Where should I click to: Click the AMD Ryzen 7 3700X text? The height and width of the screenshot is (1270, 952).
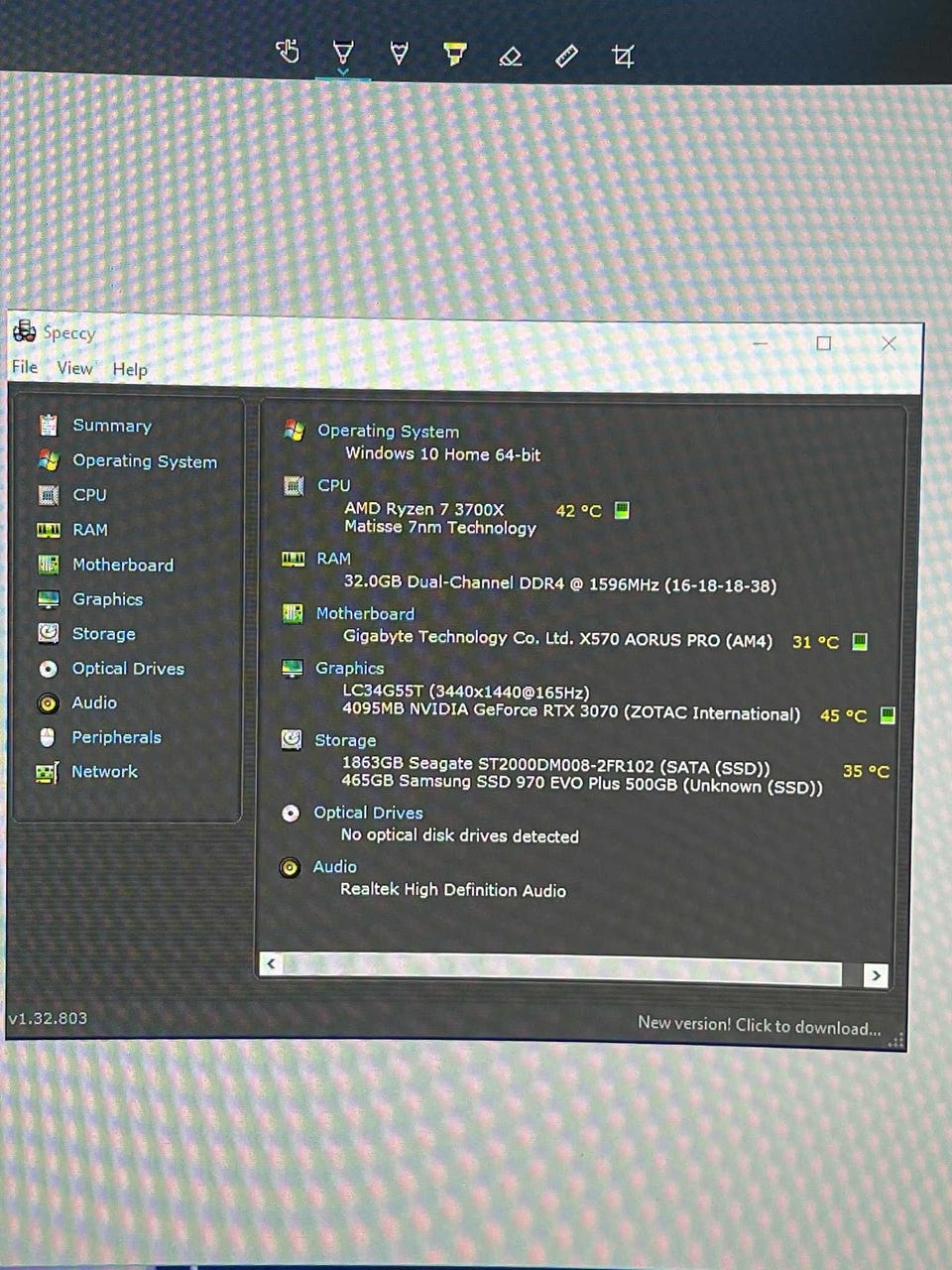pyautogui.click(x=423, y=509)
